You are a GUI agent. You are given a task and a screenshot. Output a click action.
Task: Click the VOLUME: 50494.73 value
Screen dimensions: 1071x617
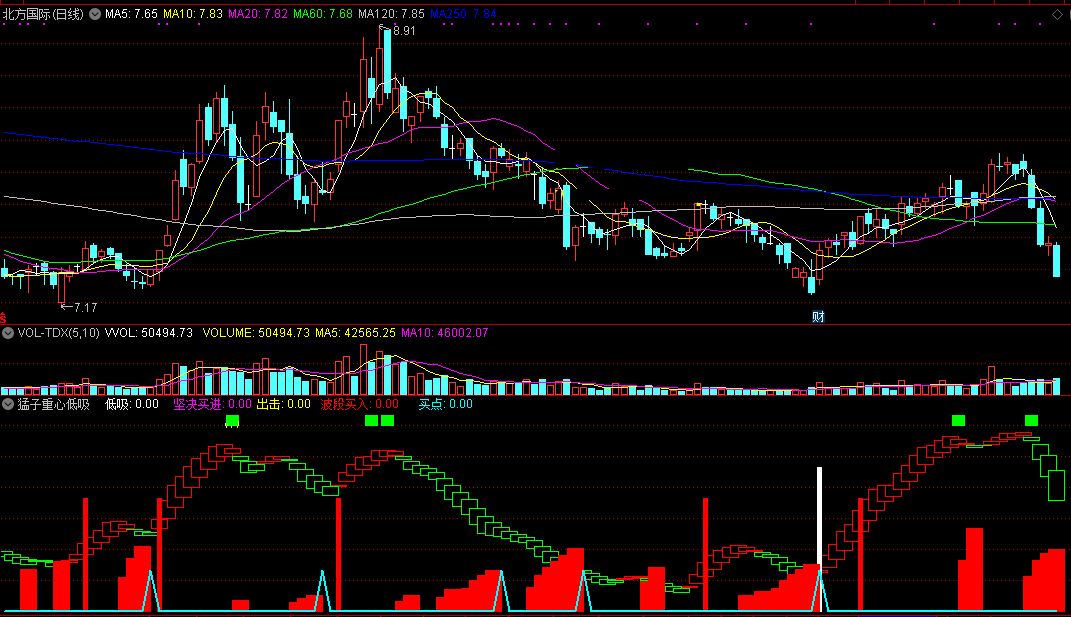[x=256, y=333]
